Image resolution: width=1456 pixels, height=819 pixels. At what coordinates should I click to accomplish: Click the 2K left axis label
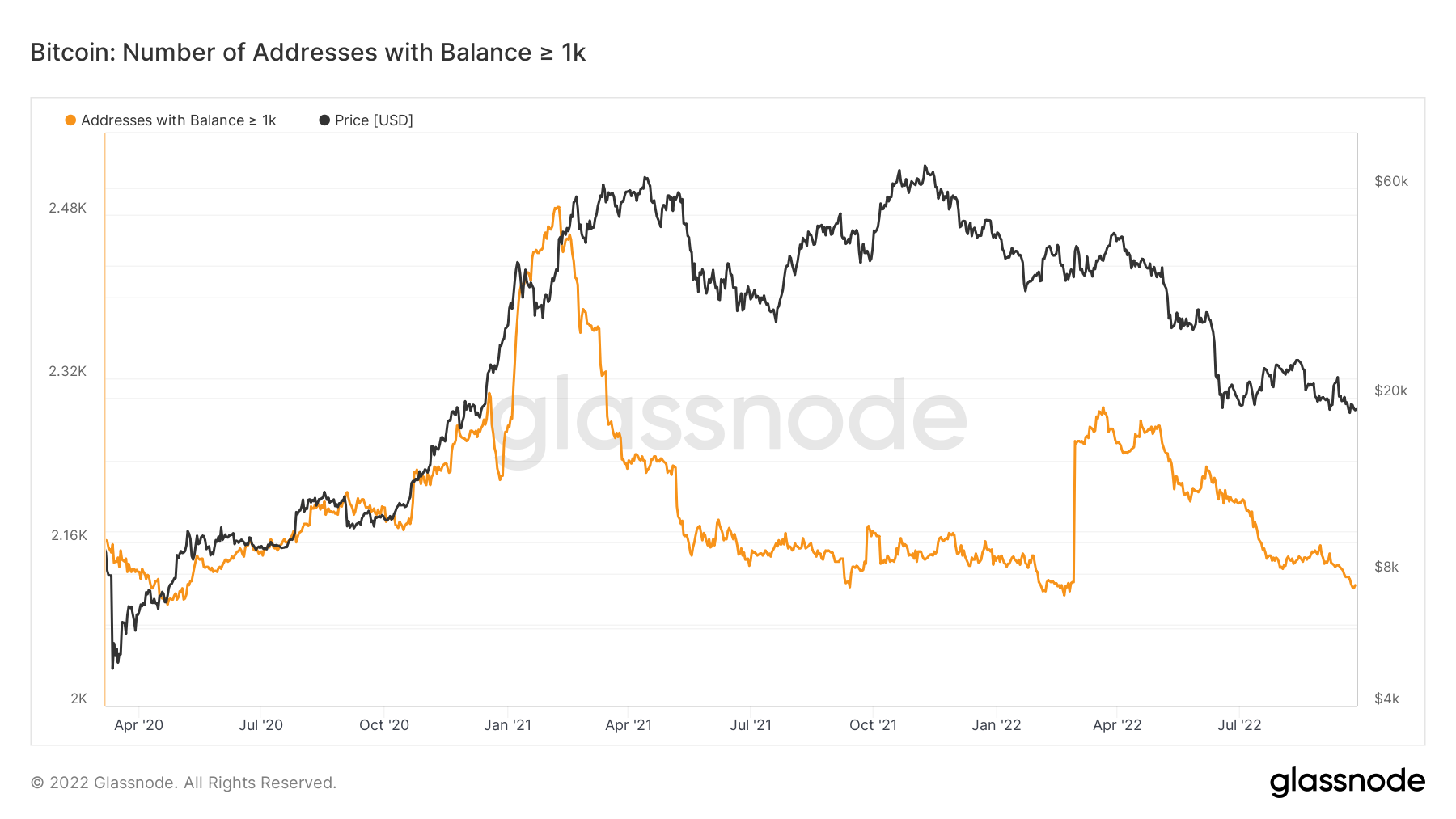78,699
